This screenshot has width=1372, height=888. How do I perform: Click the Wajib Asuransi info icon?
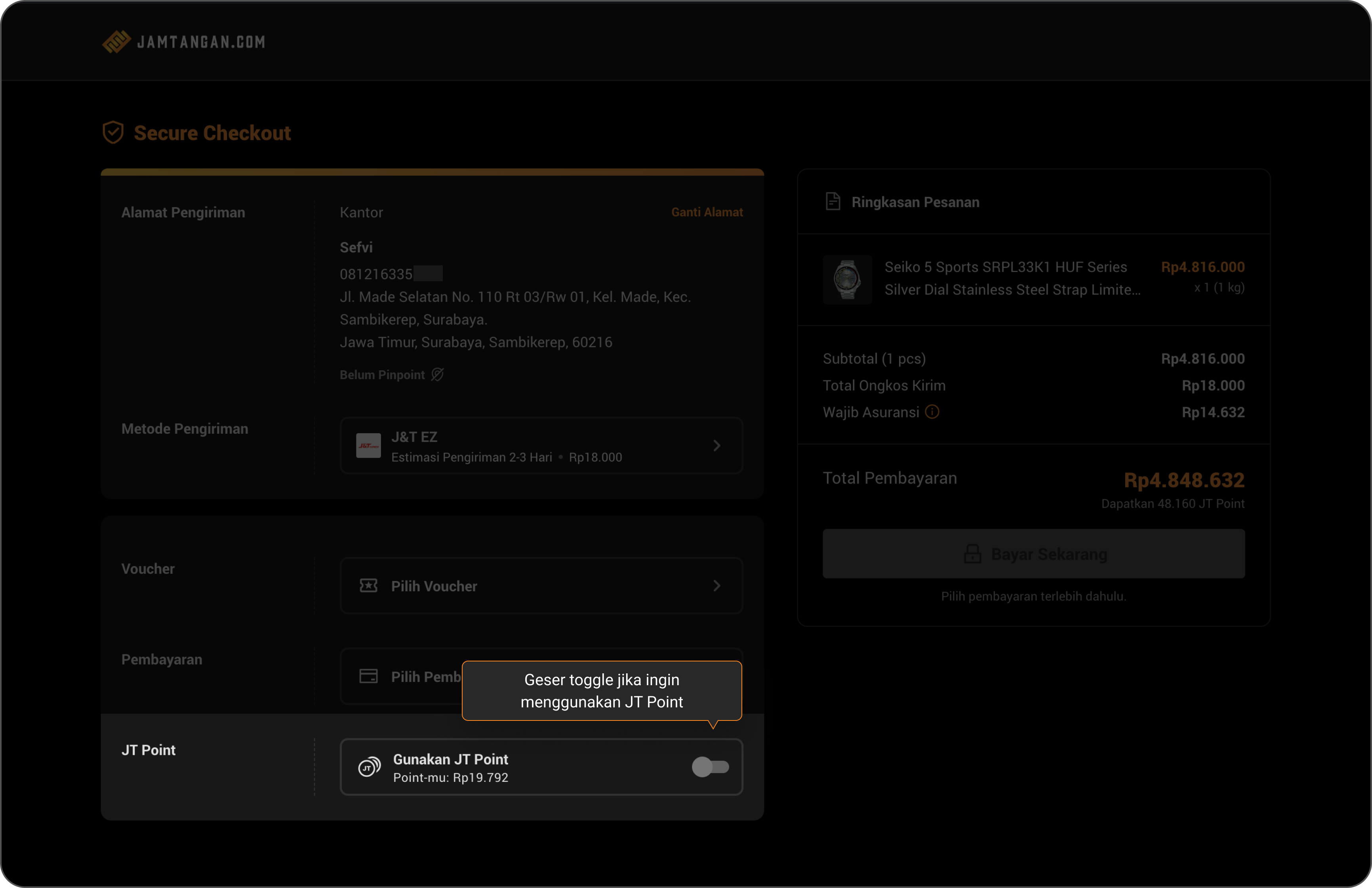tap(932, 412)
